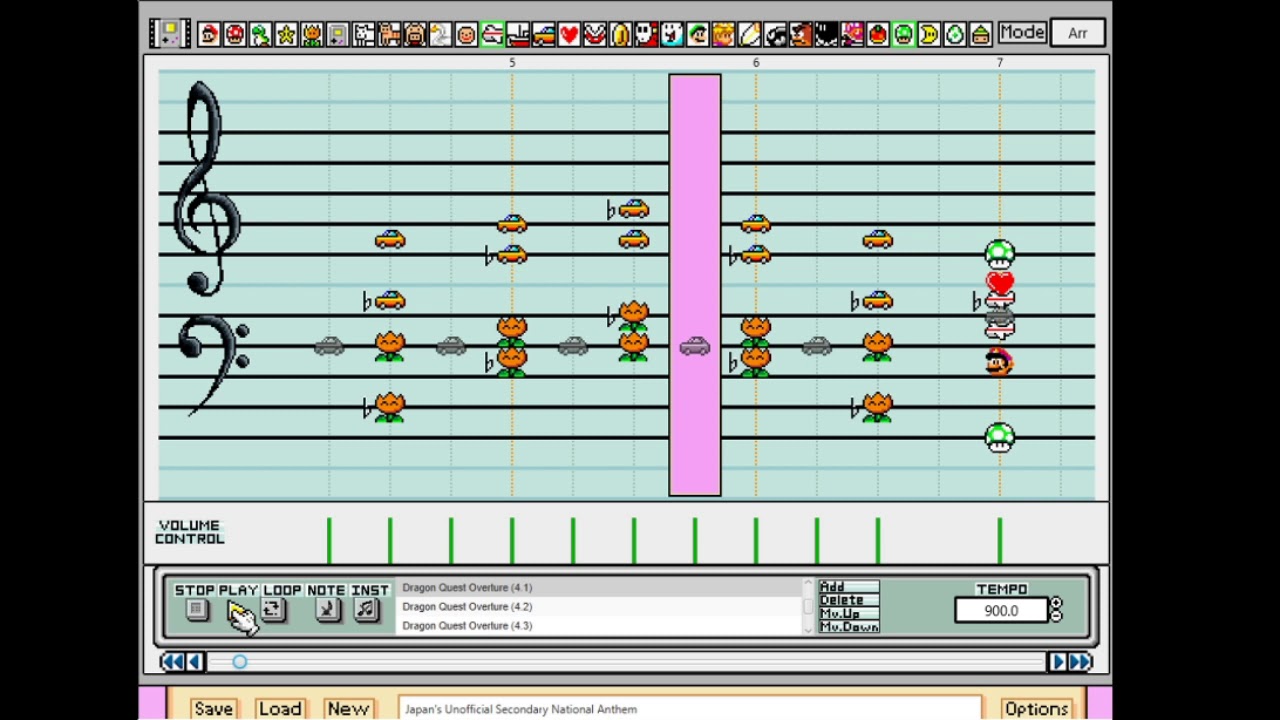Adjust the volume bar under measure 5
This screenshot has width=1280, height=720.
(x=512, y=540)
